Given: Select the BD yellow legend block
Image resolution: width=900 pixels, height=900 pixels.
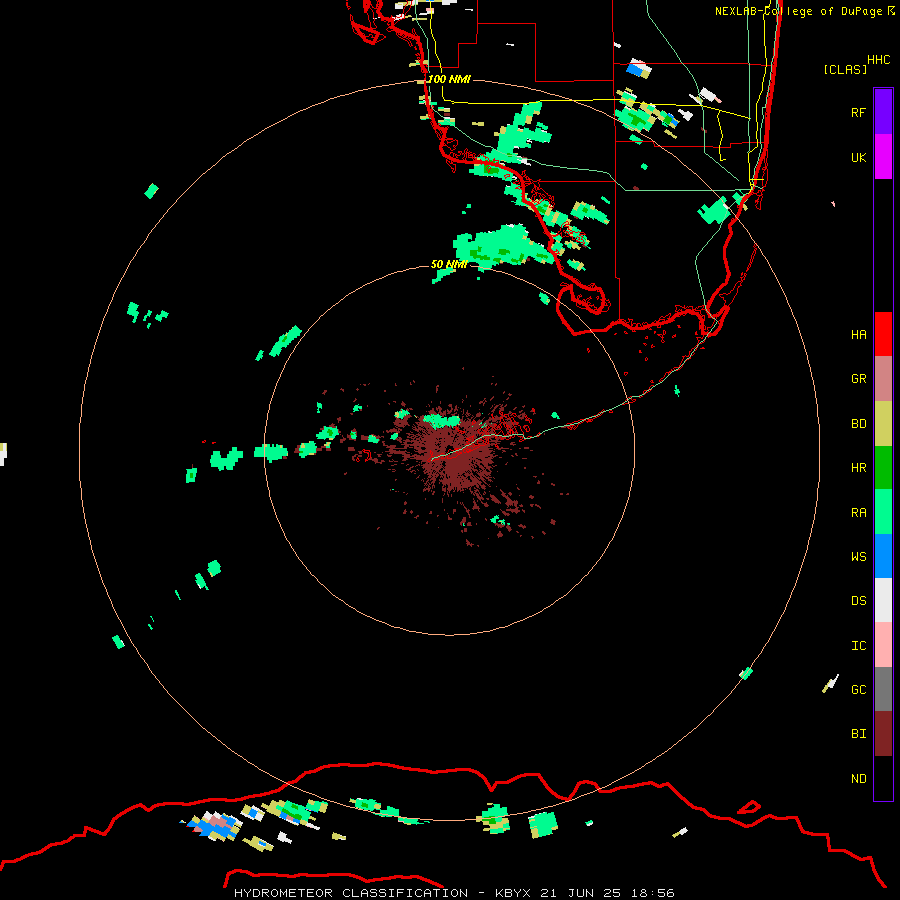Looking at the screenshot, I should 883,423.
